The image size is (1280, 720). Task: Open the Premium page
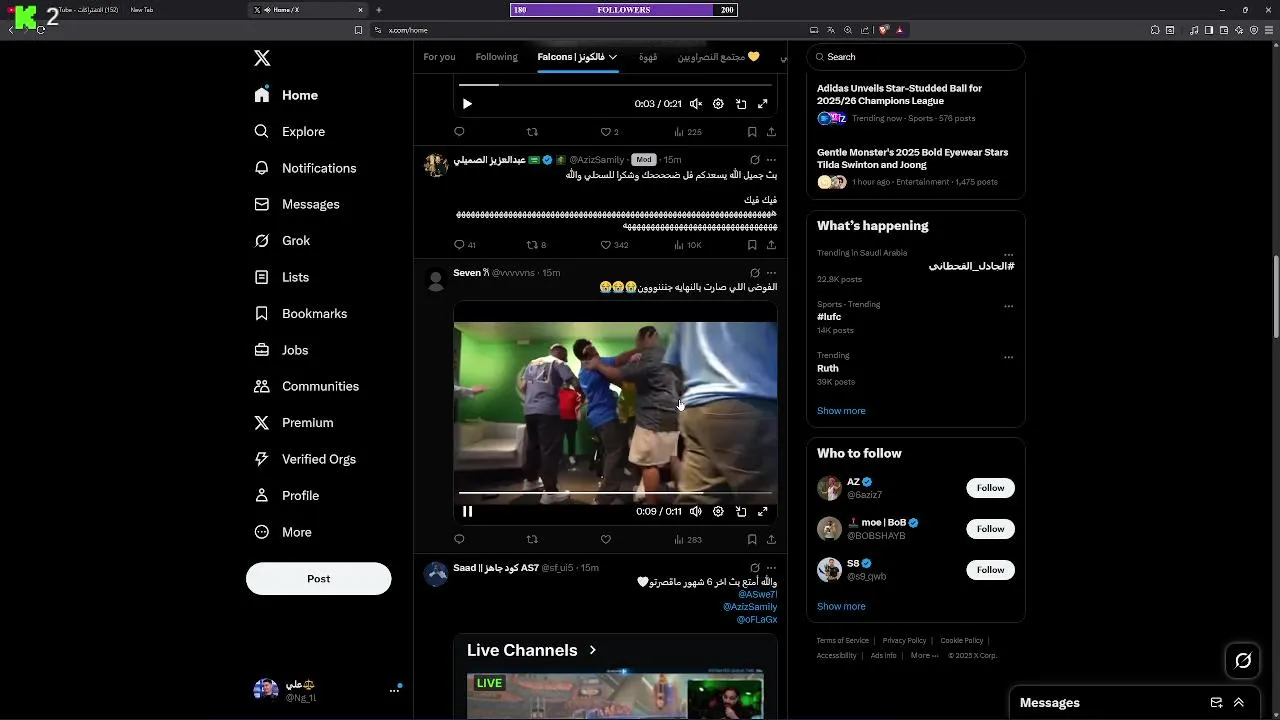coord(293,423)
